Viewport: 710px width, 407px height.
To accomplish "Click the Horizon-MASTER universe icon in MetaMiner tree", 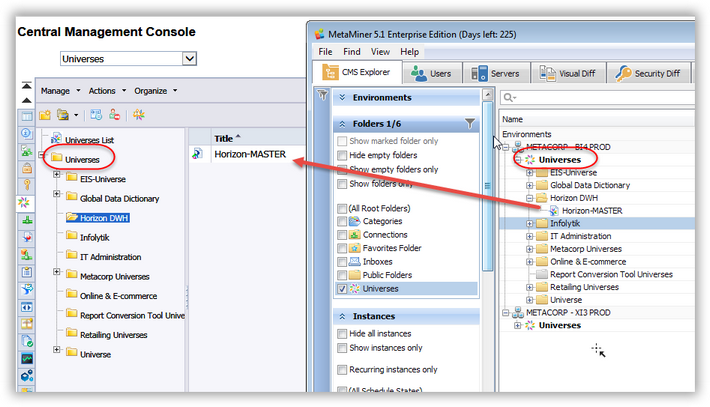I will pos(553,211).
